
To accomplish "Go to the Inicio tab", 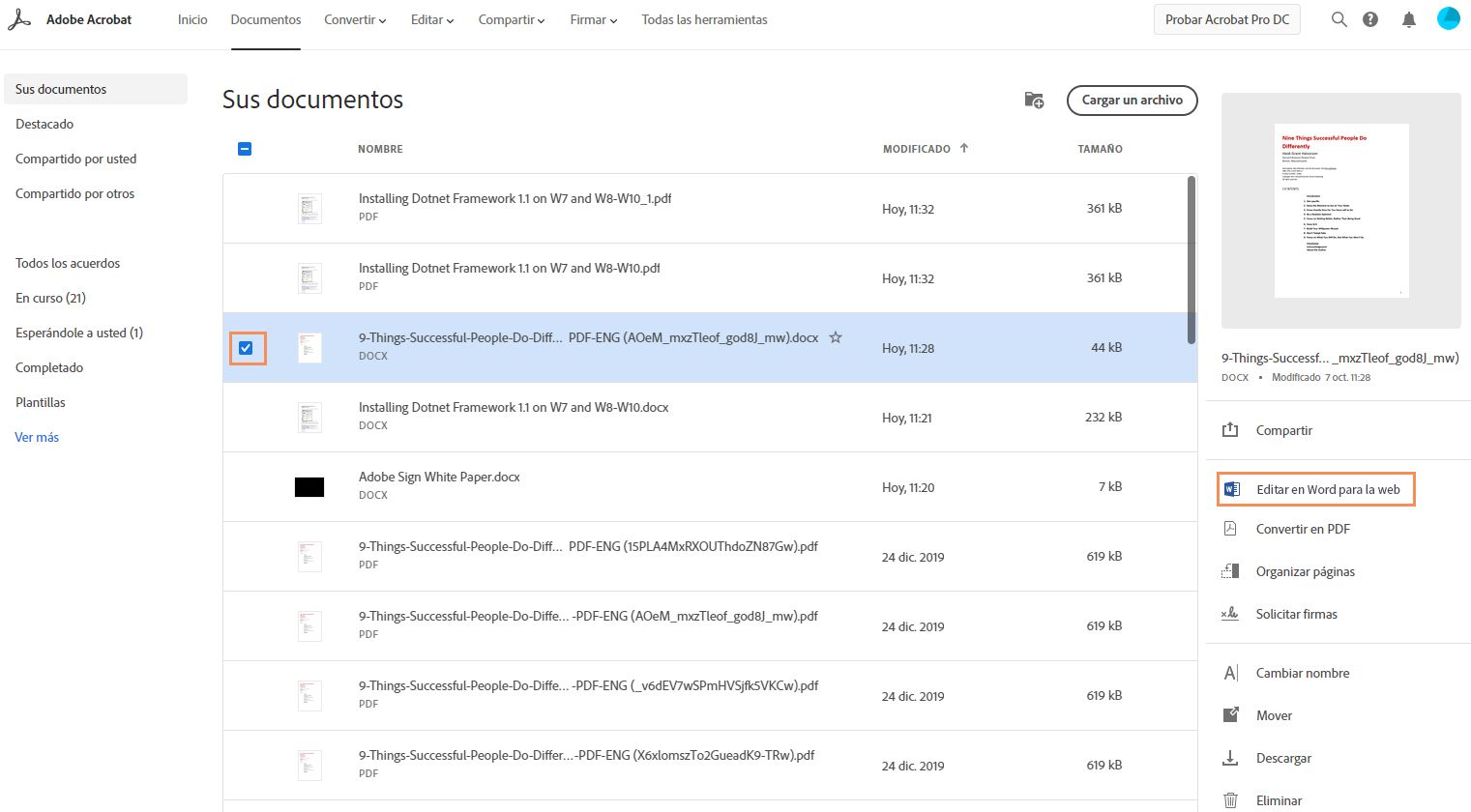I will 192,19.
